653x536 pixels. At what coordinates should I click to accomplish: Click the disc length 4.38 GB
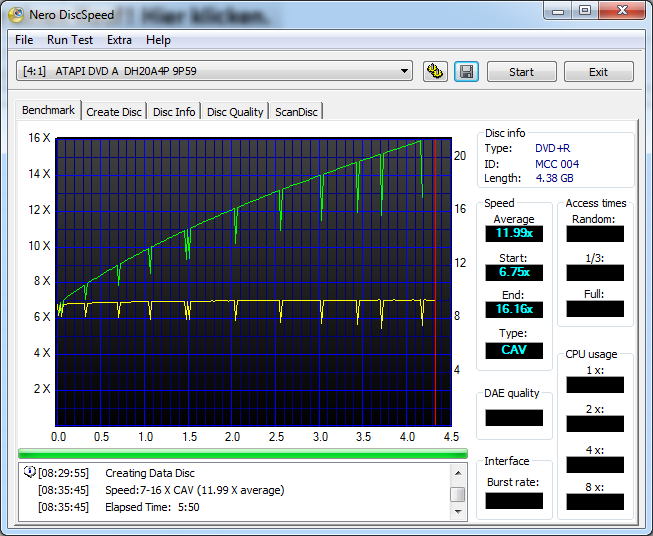point(554,178)
